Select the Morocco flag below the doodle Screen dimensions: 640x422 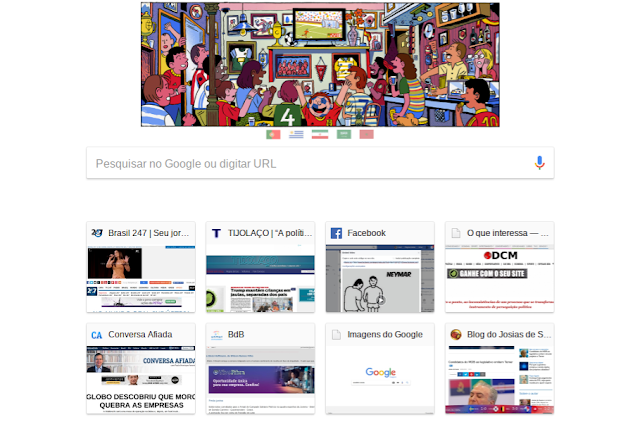point(367,134)
